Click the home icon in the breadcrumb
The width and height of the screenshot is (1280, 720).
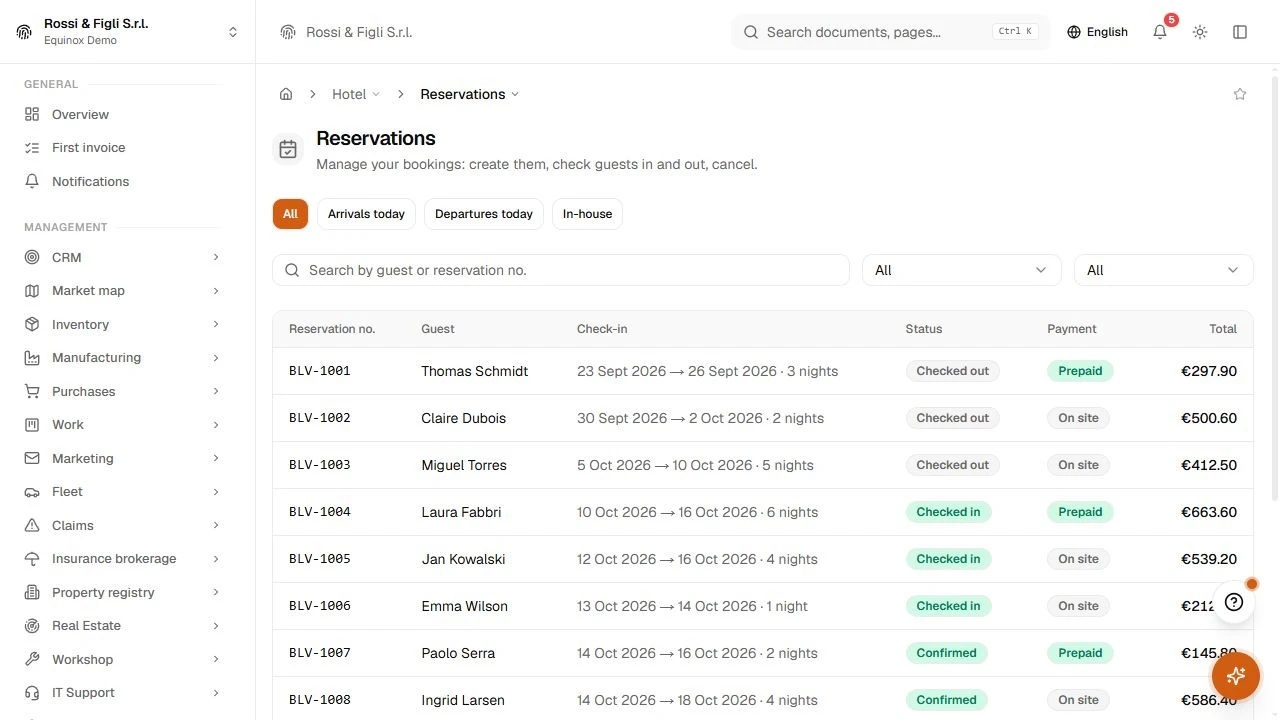pos(286,94)
